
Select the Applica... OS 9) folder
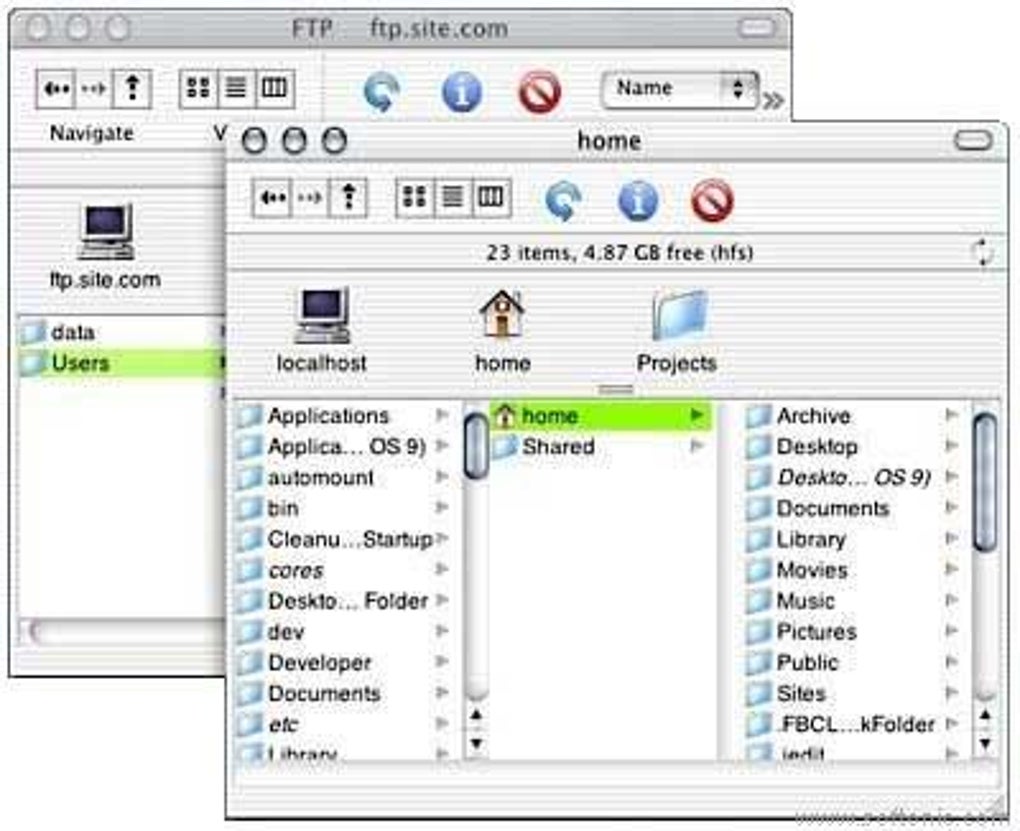(345, 446)
